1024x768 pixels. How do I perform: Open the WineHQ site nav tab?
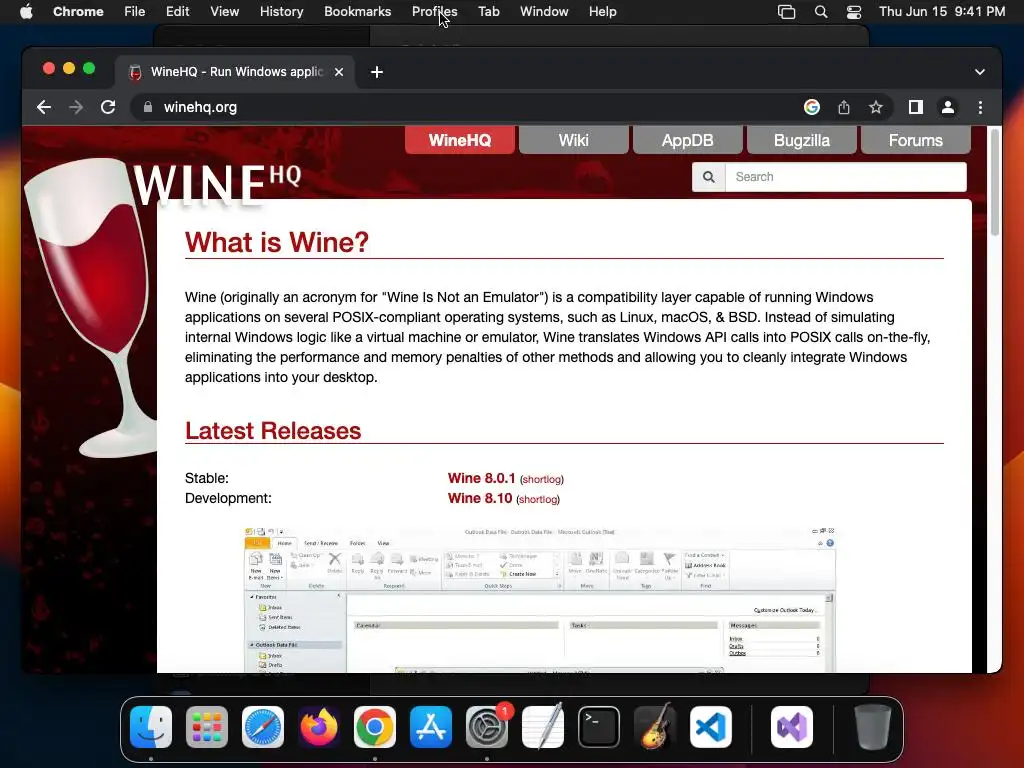(460, 140)
